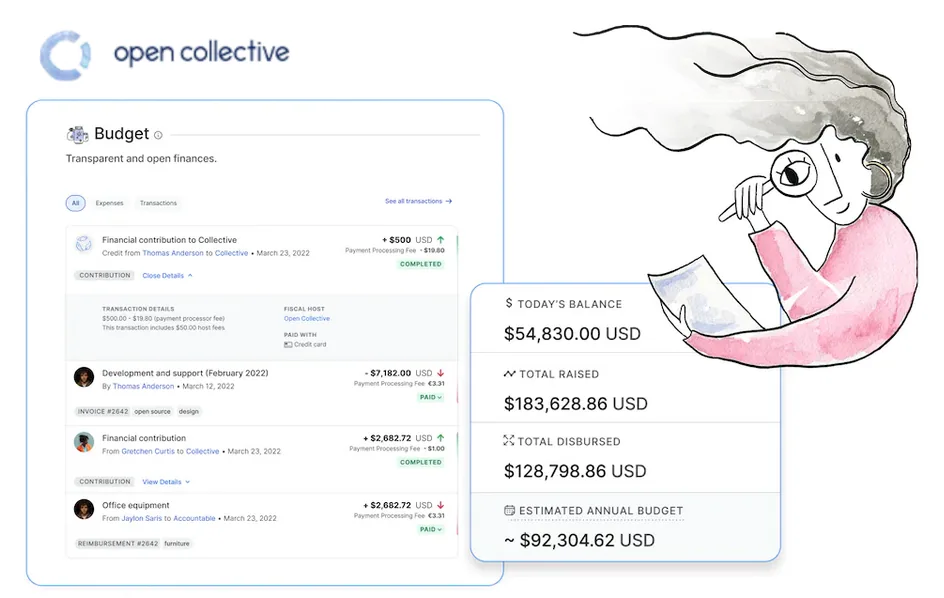Click the Budget info circle icon
Image resolution: width=944 pixels, height=598 pixels.
coord(158,135)
